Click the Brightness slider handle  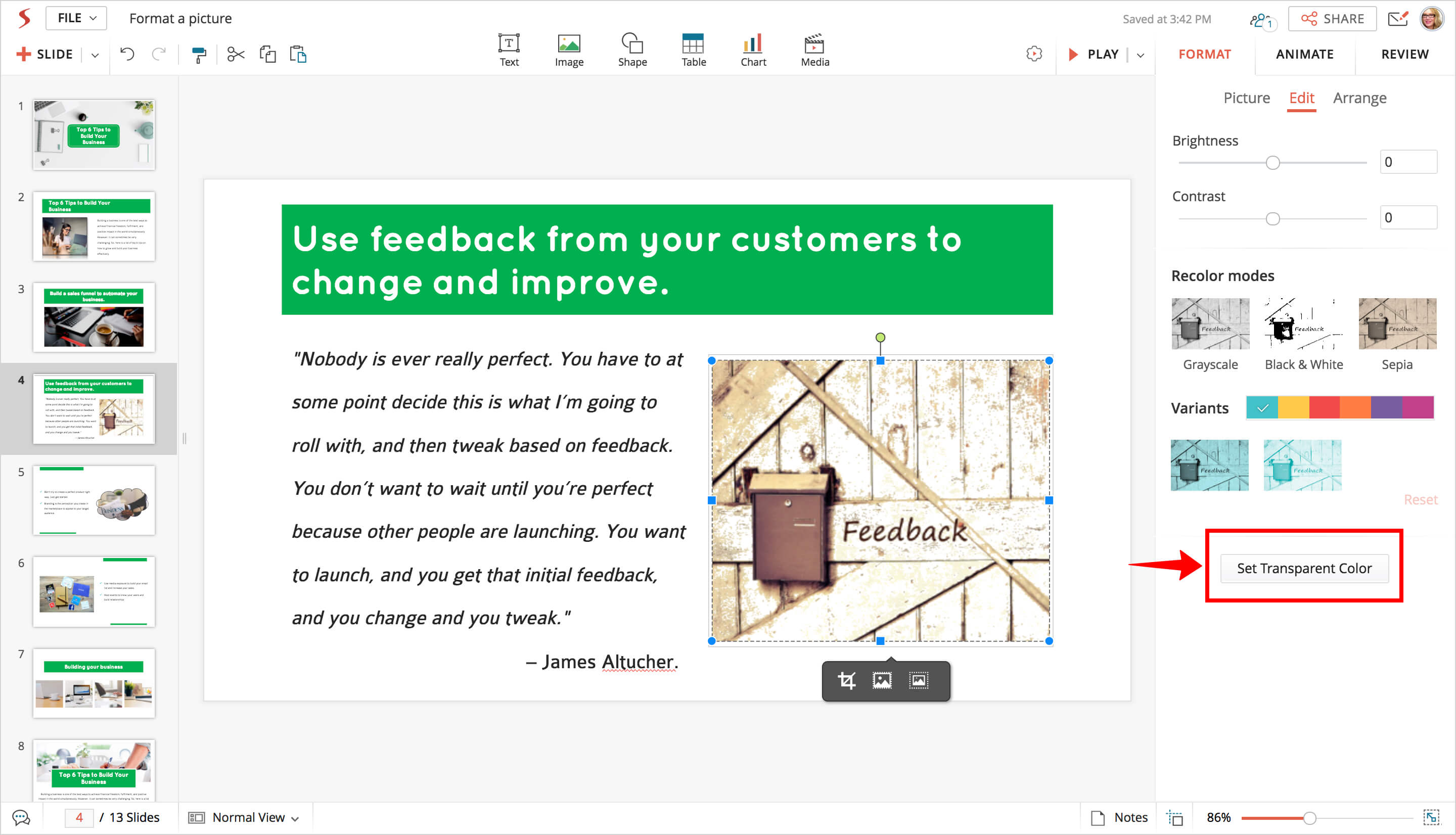(x=1272, y=163)
